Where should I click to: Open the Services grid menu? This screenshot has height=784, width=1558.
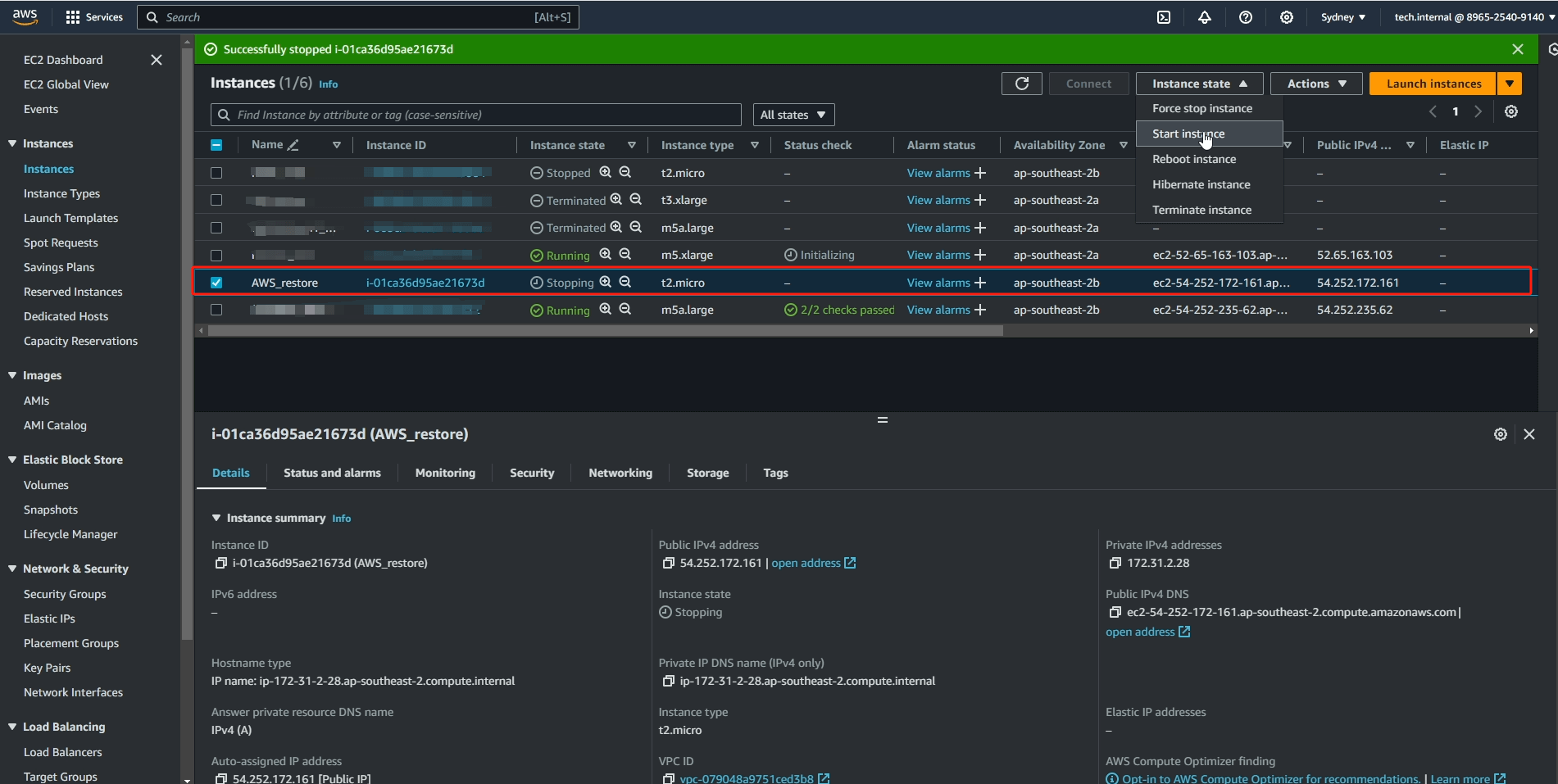coord(93,17)
